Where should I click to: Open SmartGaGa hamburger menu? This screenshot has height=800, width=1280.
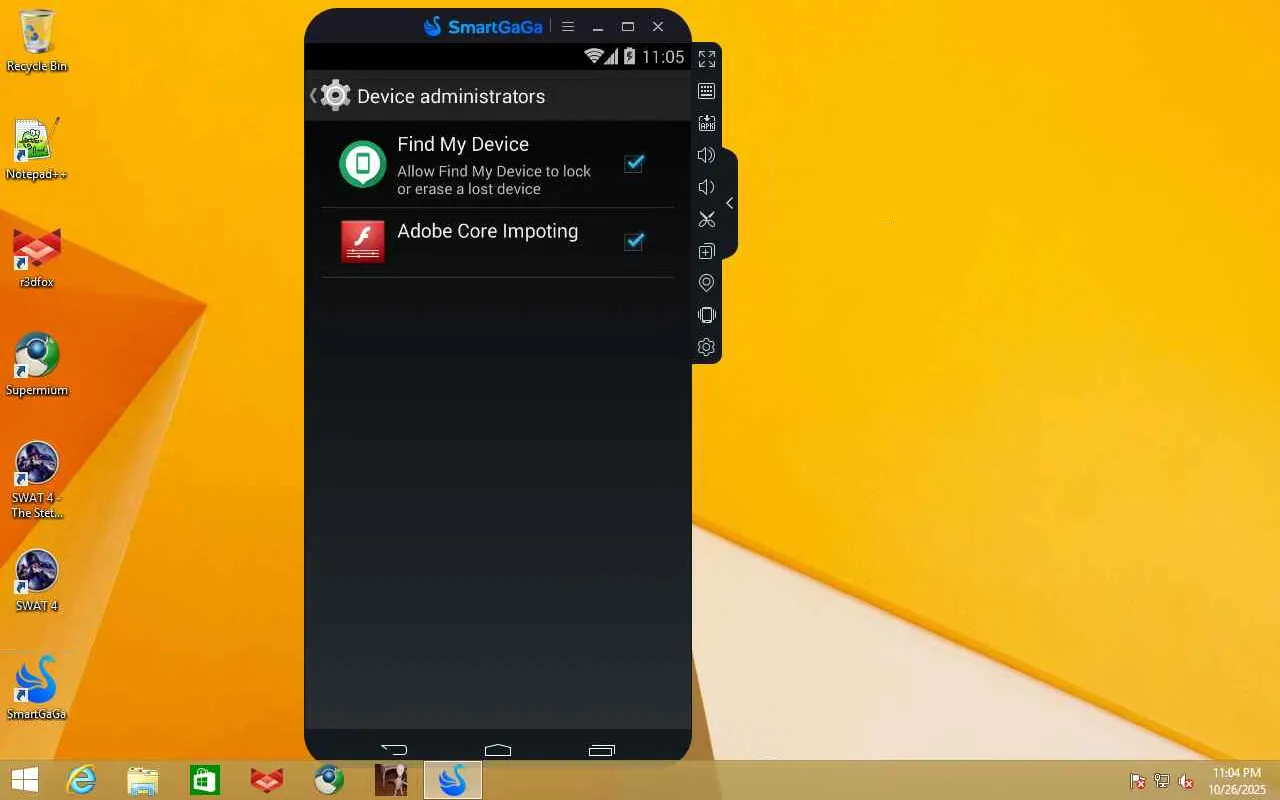(x=568, y=27)
